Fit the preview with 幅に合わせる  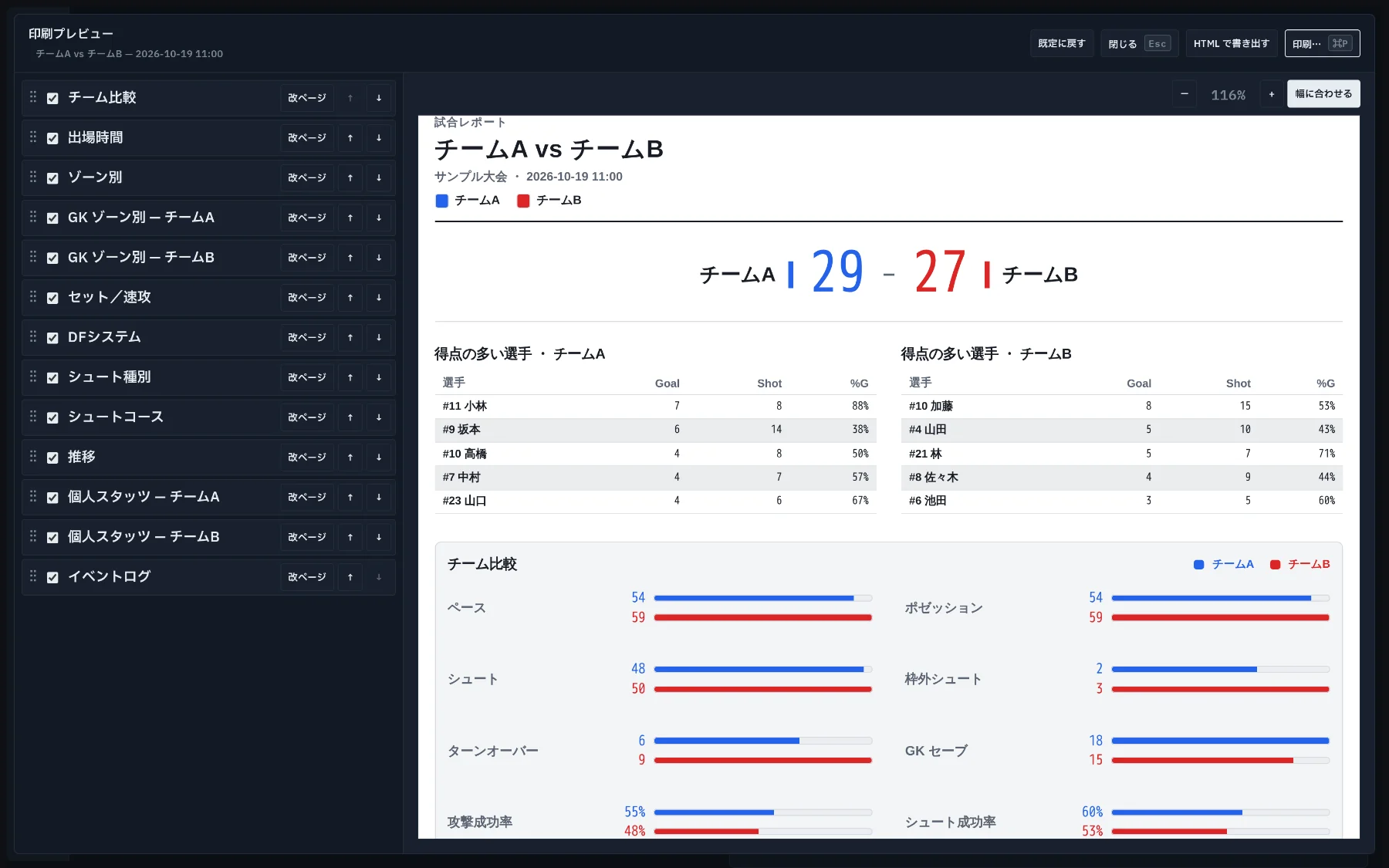(x=1323, y=94)
